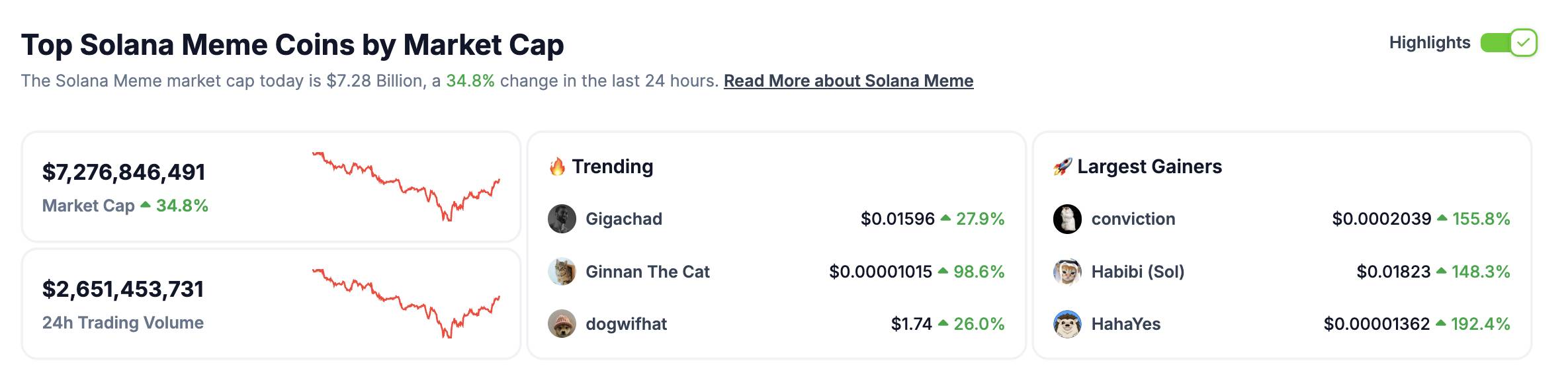Click the dogwifhat coin avatar icon

click(x=562, y=324)
